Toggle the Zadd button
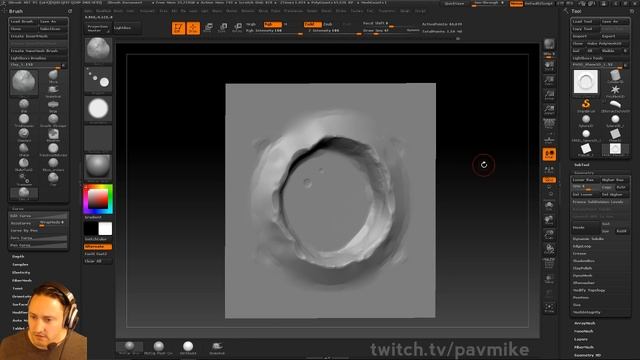Image resolution: width=640 pixels, height=360 pixels. (x=313, y=24)
